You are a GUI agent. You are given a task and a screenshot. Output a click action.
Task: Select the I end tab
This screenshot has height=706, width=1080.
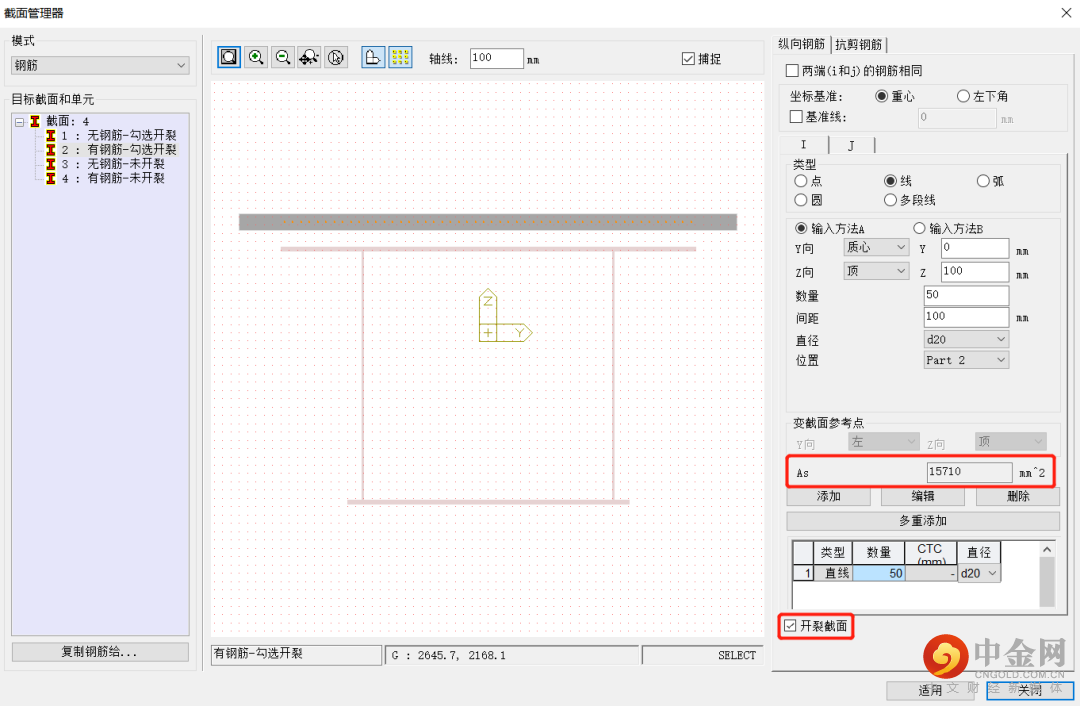coord(803,145)
